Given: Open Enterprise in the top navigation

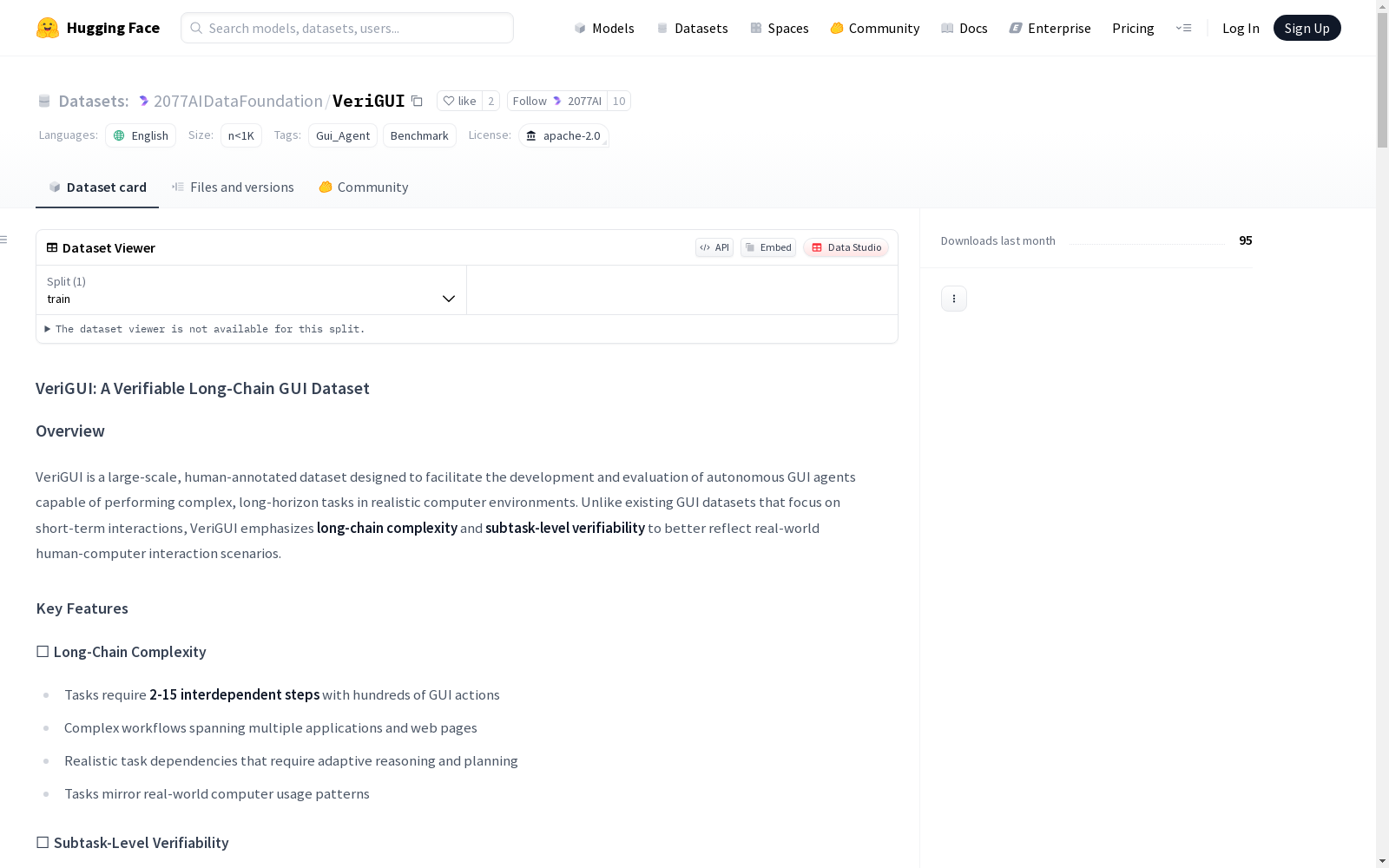Looking at the screenshot, I should pos(1050,28).
